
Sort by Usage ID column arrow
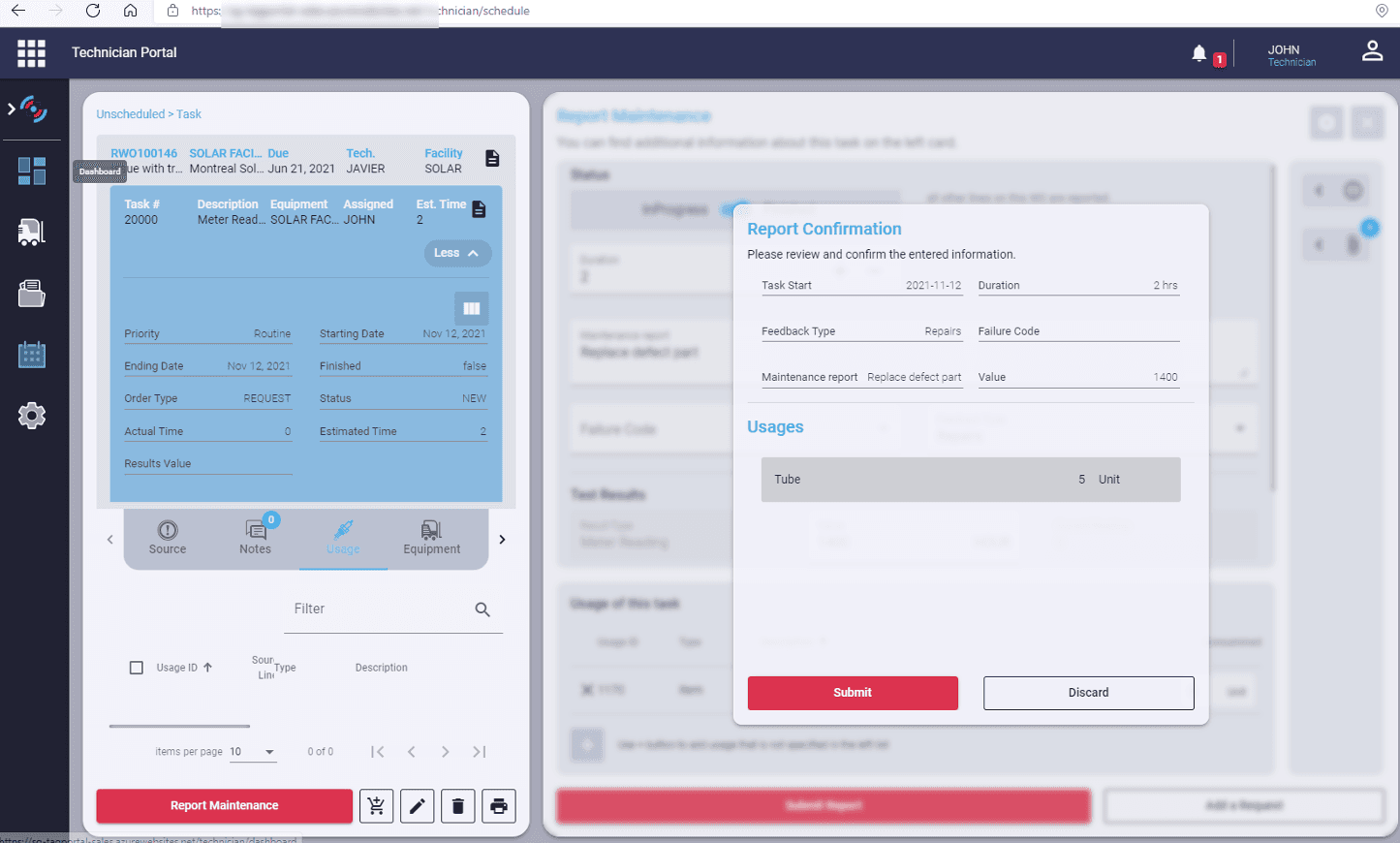click(207, 668)
